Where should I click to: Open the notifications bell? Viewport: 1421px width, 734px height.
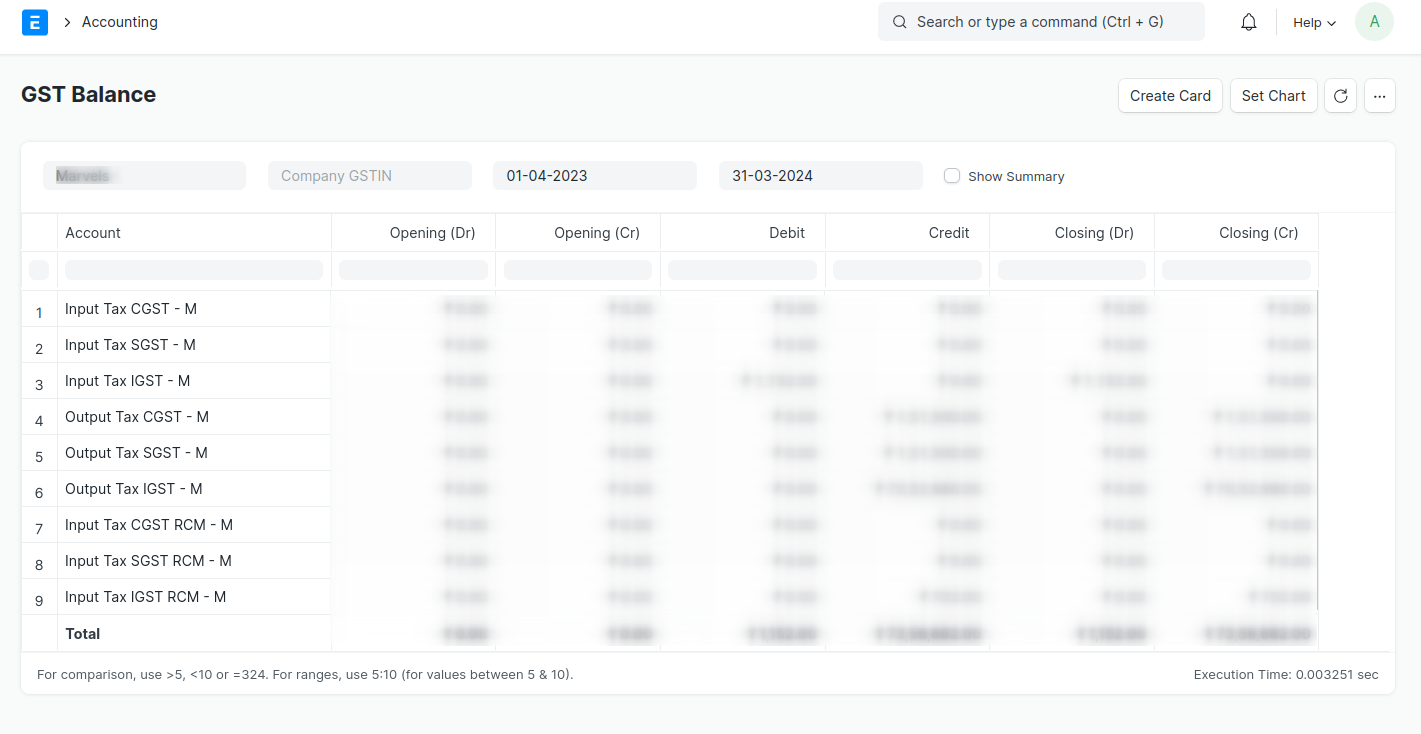[1248, 22]
